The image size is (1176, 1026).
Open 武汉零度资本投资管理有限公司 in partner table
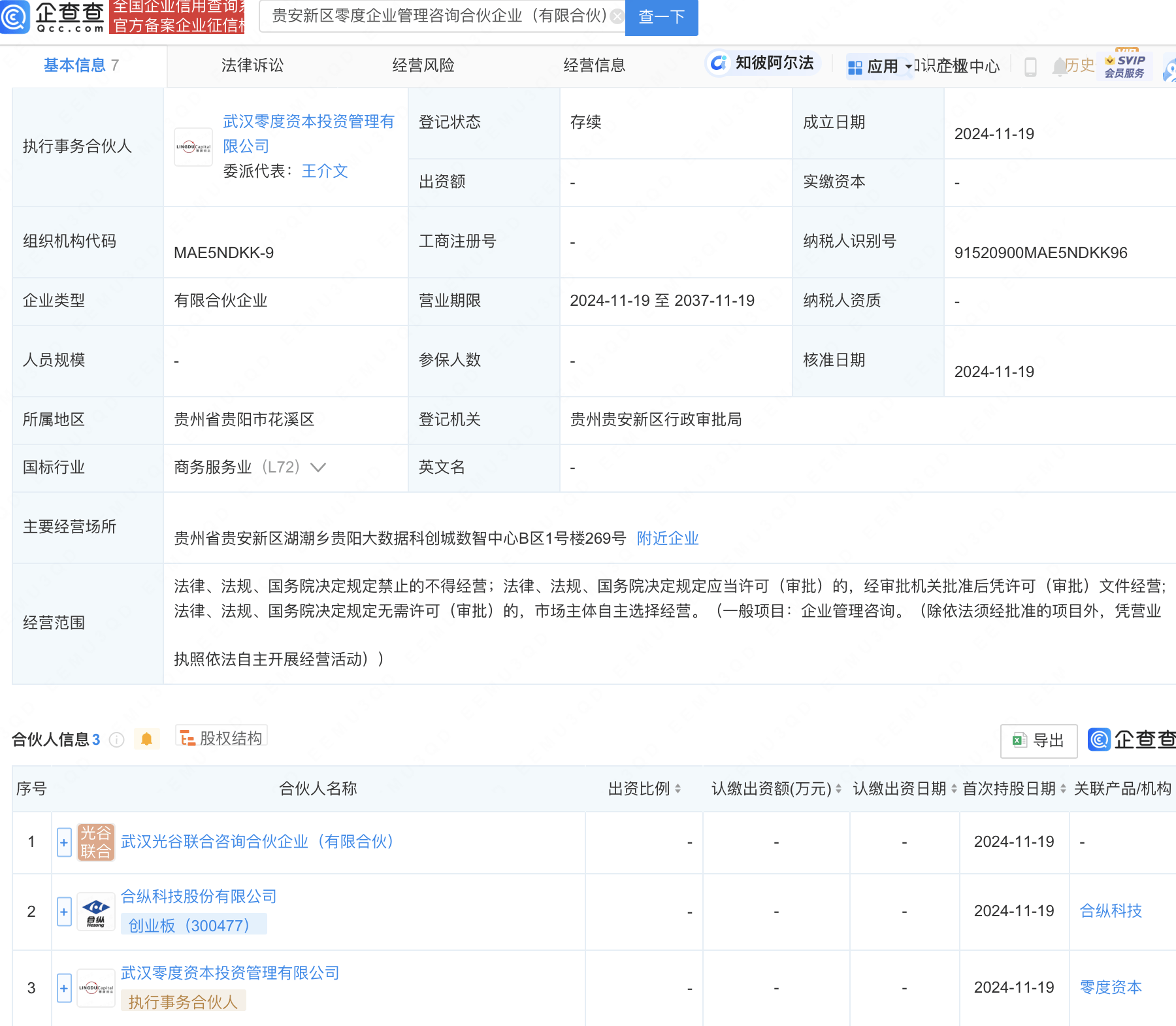pos(230,973)
